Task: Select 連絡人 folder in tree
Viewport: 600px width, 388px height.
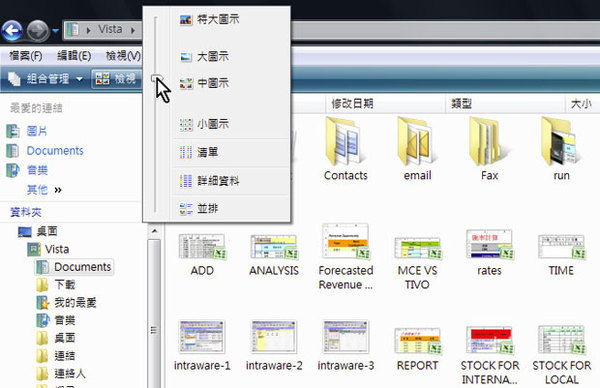Action: [61, 373]
